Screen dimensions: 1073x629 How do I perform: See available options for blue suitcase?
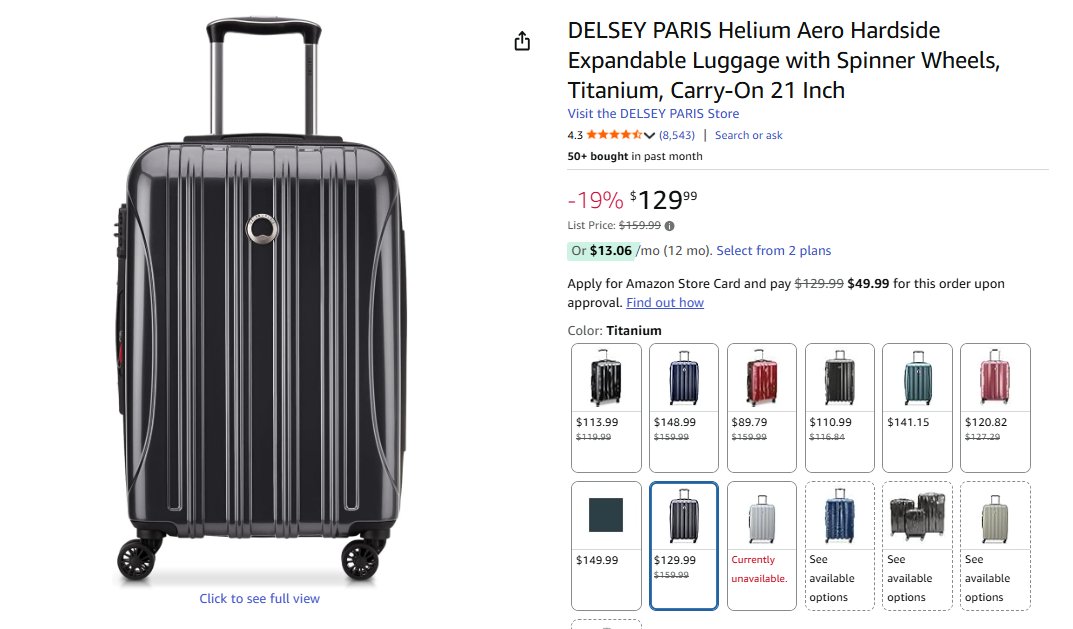840,545
